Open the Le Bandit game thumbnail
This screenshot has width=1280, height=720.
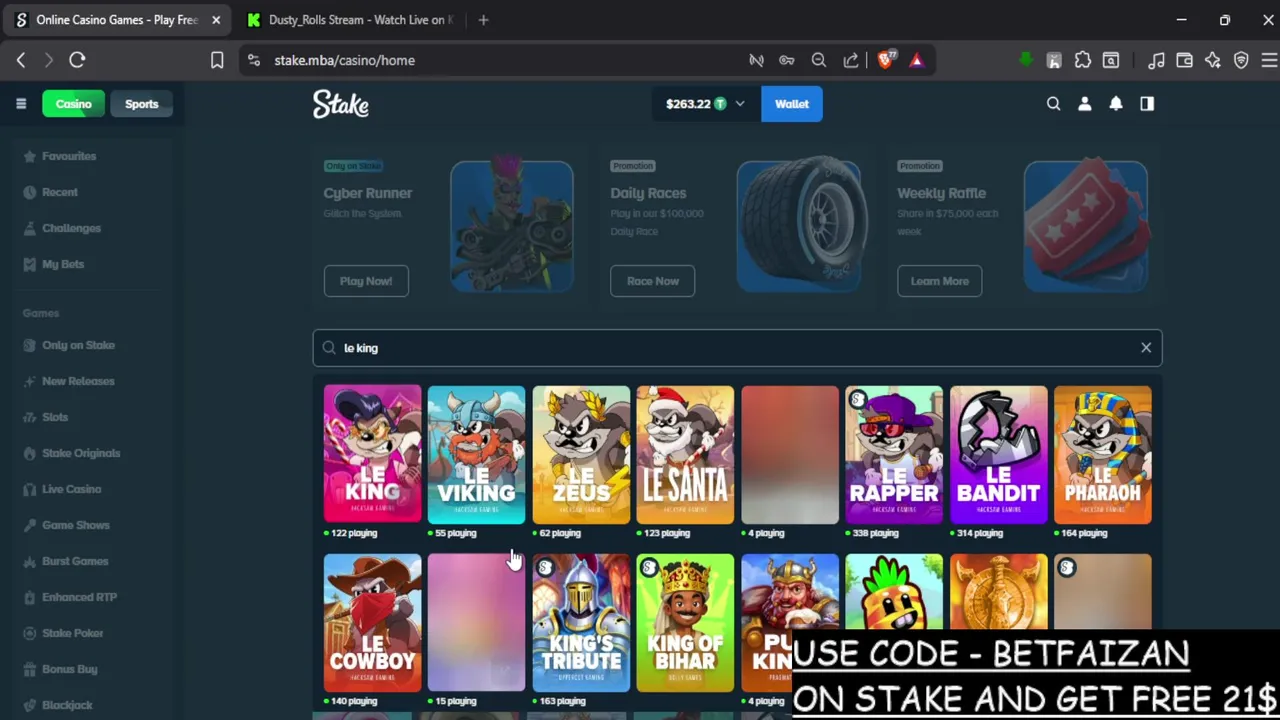pyautogui.click(x=998, y=454)
